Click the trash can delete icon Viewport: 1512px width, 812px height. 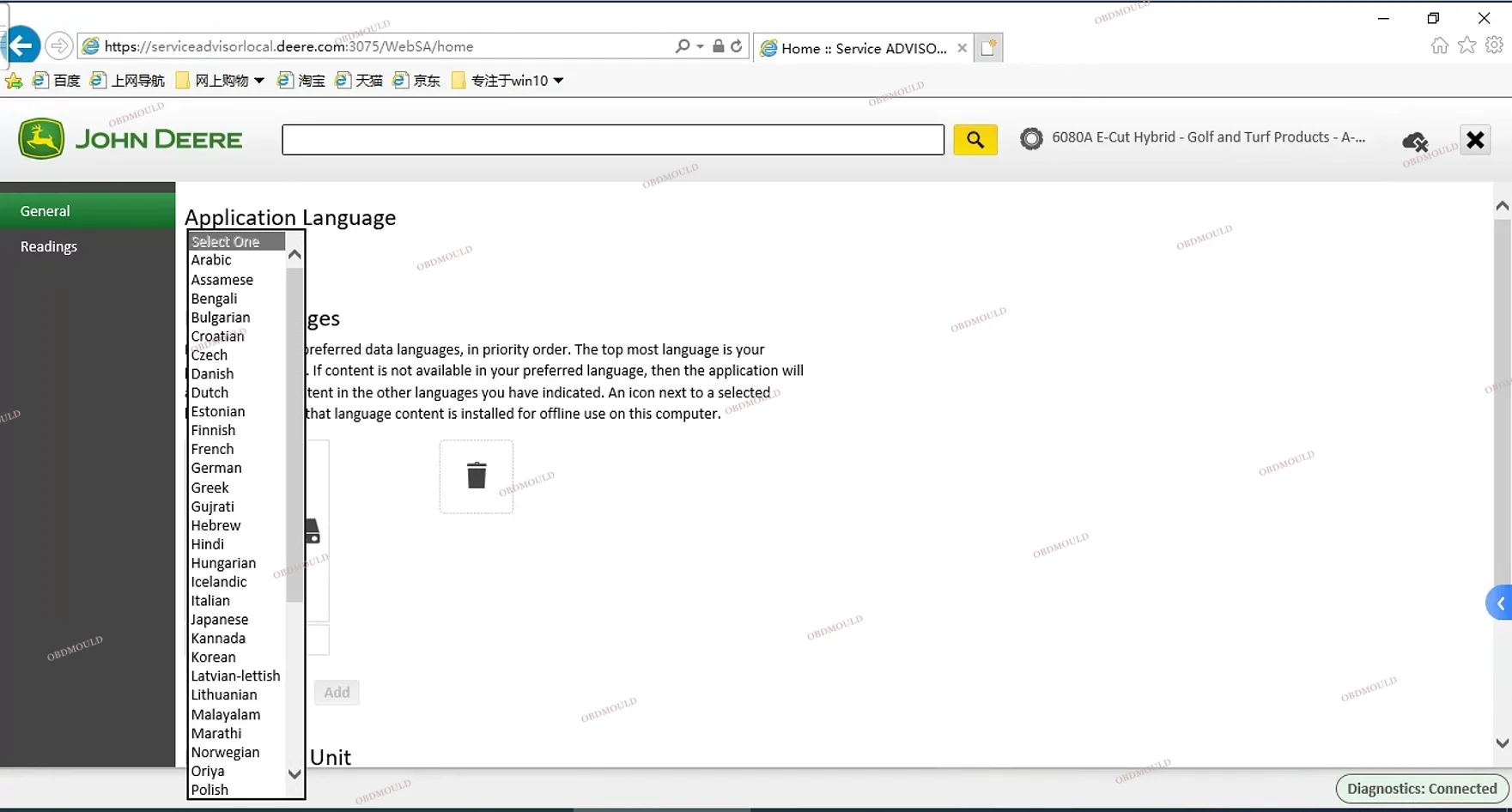477,476
